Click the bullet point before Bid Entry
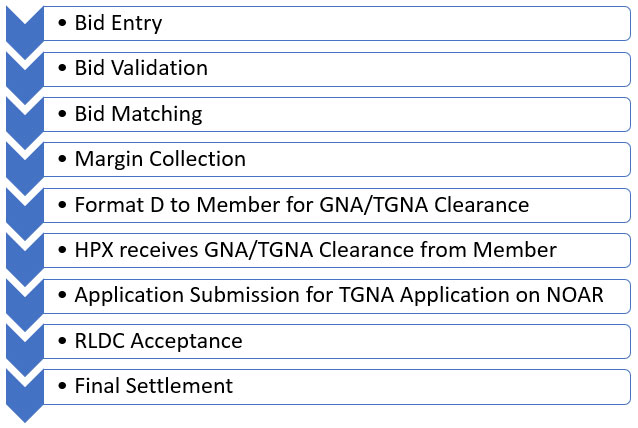638x428 pixels. point(63,23)
